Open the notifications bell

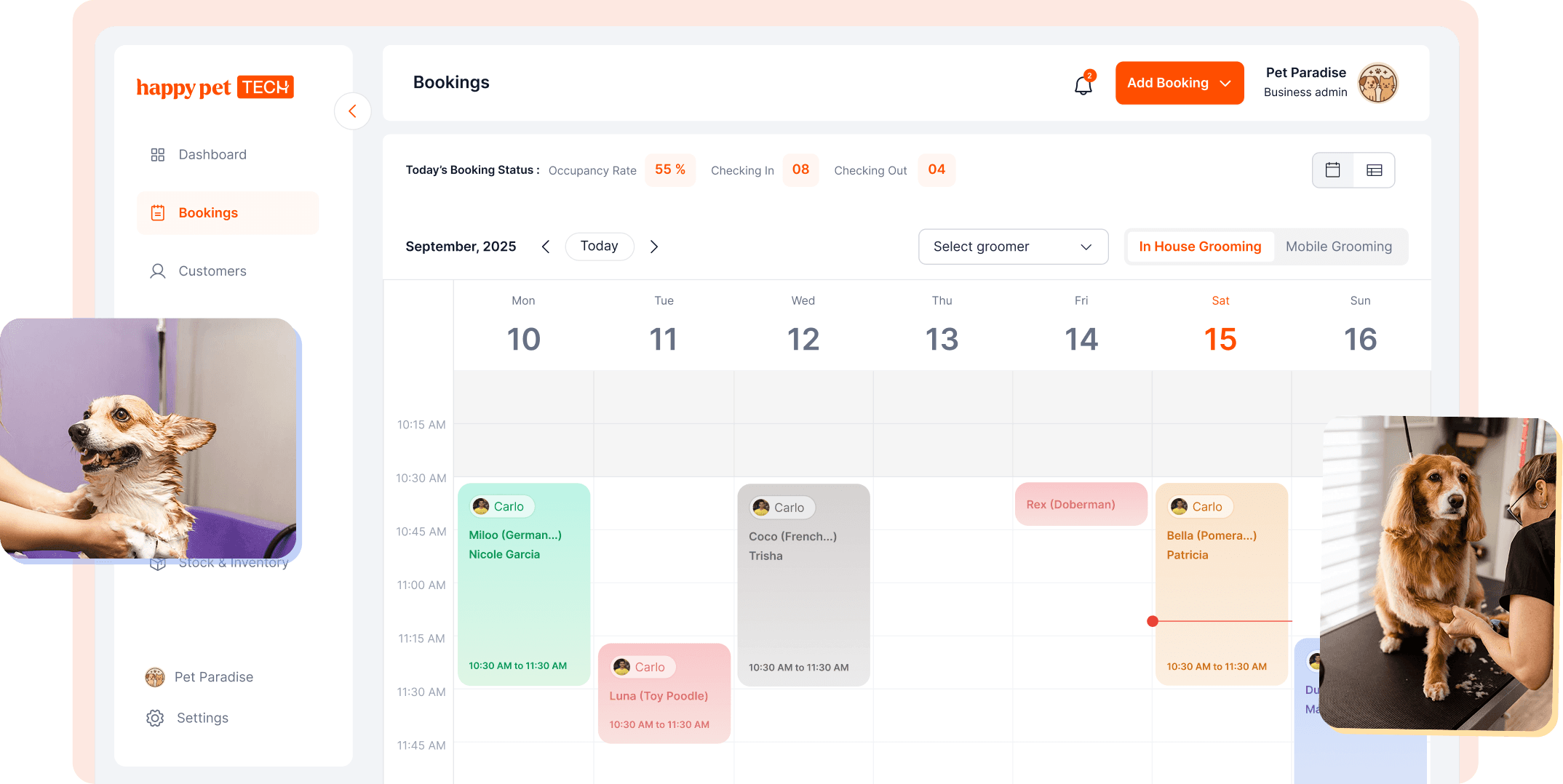point(1083,85)
